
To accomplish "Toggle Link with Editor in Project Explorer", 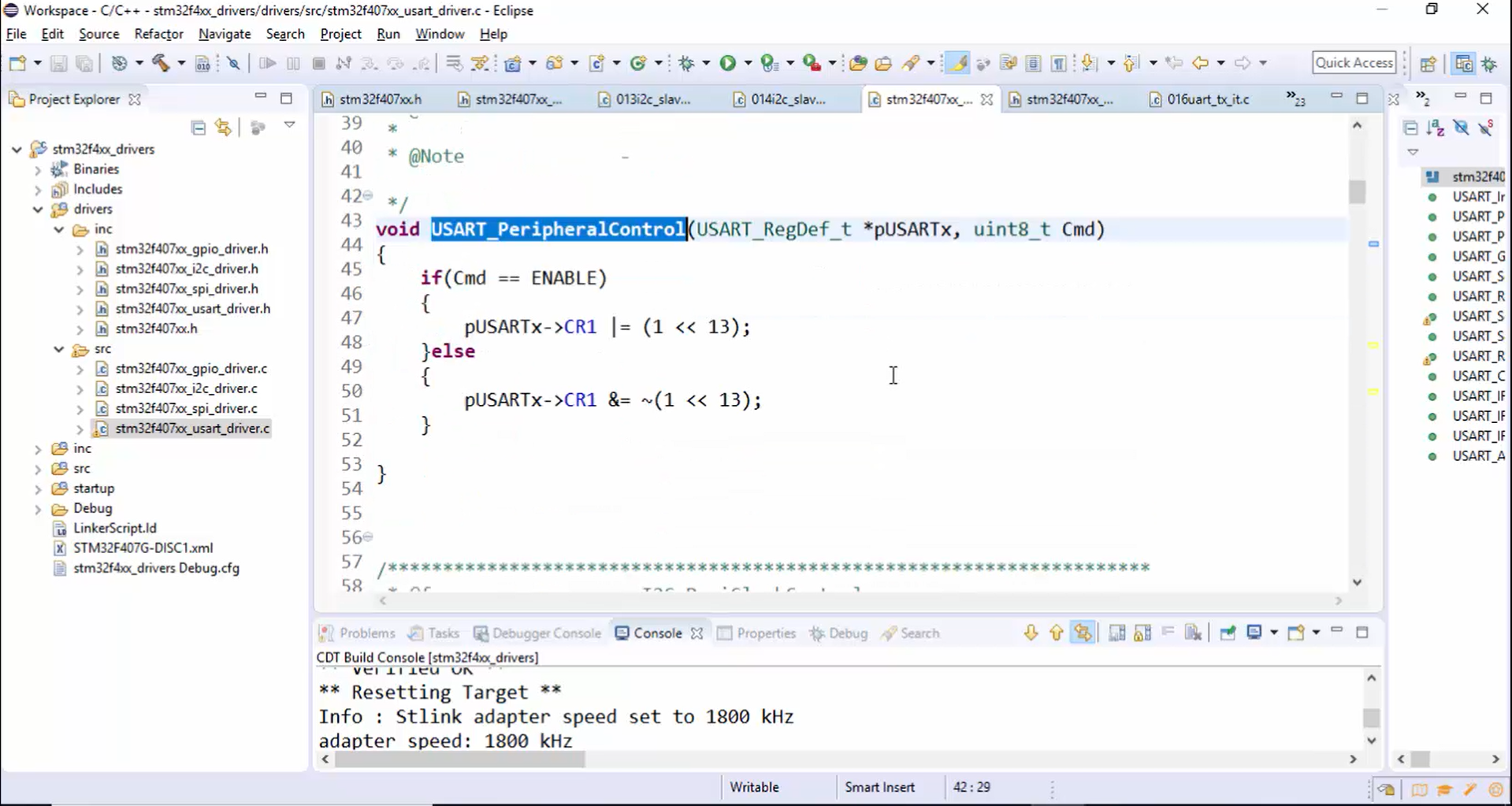I will [224, 128].
